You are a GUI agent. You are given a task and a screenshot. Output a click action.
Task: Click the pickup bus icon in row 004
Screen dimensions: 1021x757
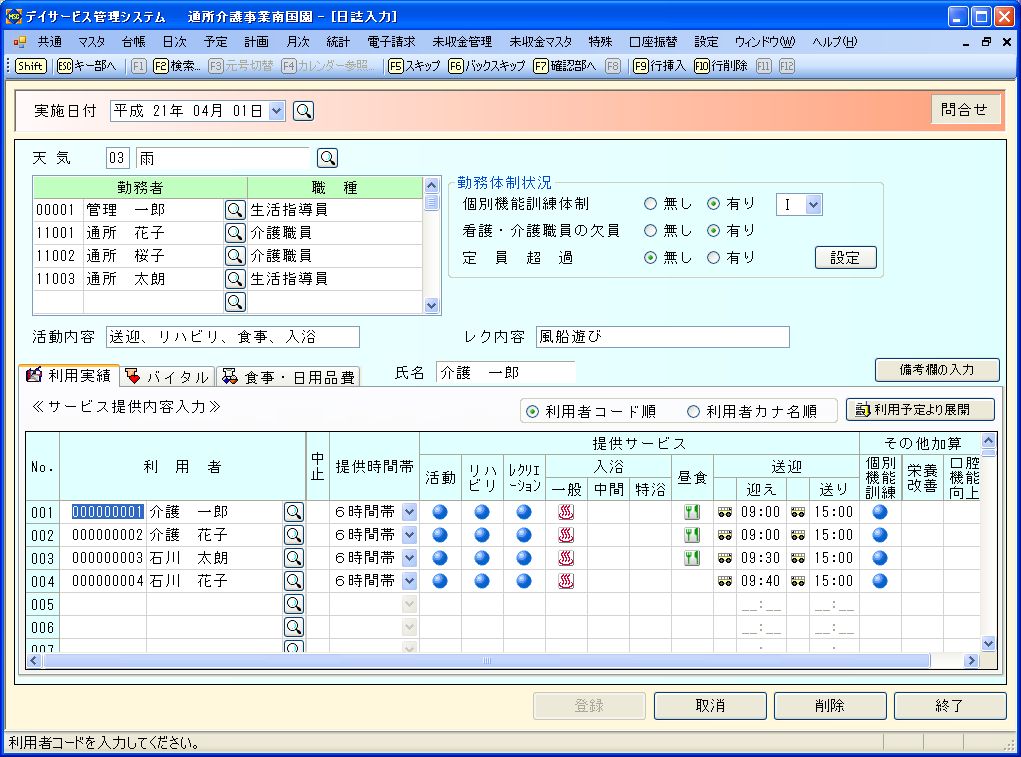(725, 581)
